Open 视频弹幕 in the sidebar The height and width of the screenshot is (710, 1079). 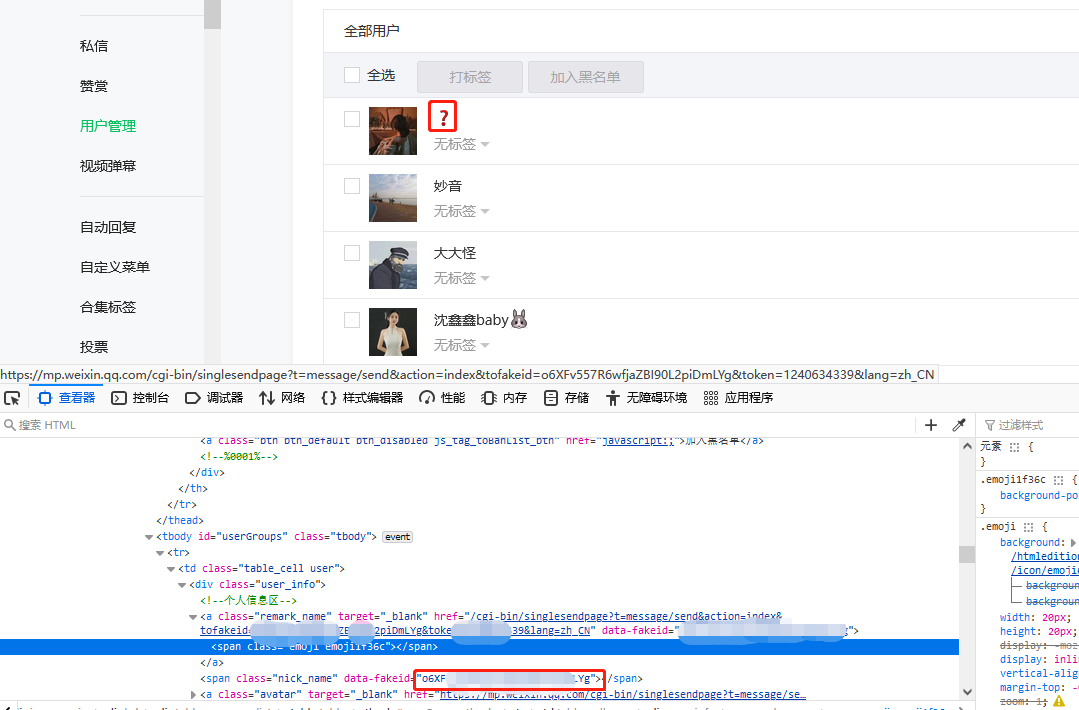[x=108, y=166]
